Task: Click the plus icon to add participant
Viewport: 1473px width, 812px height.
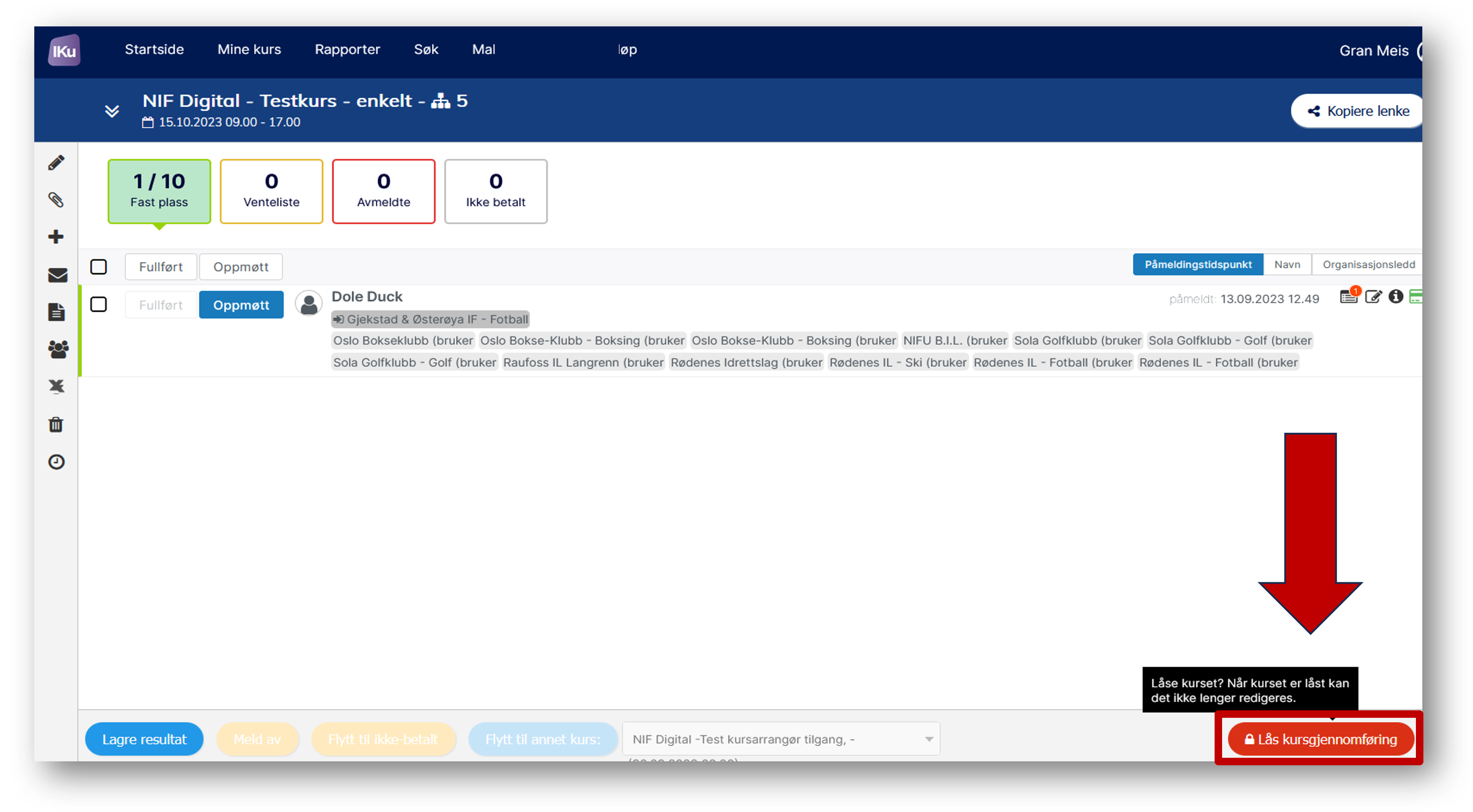Action: click(56, 237)
